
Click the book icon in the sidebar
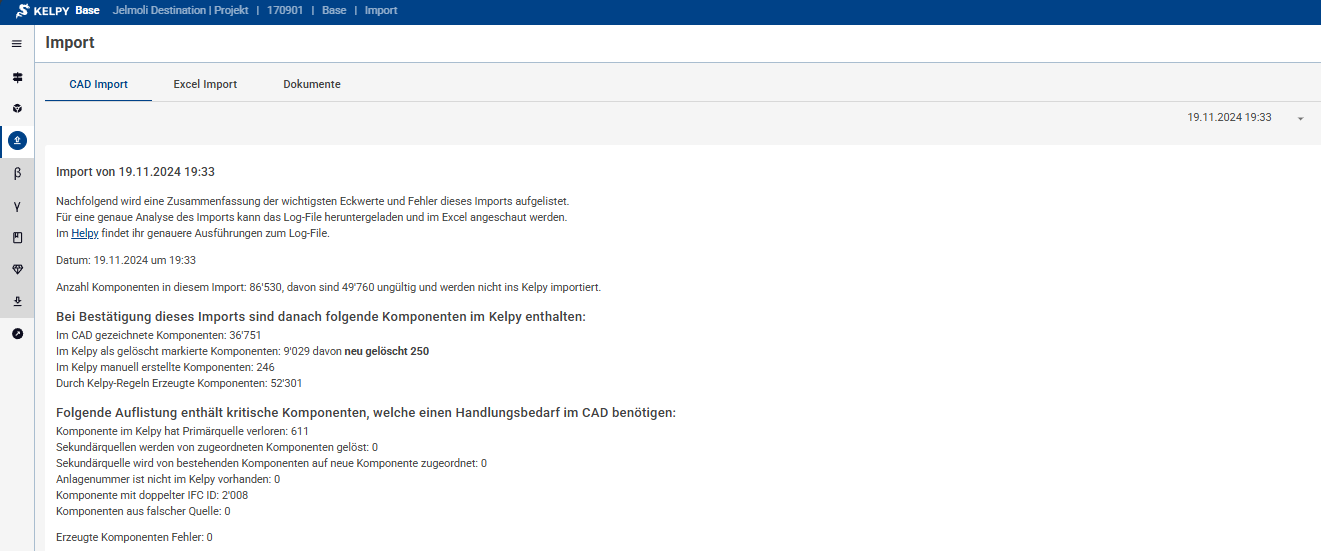(17, 238)
